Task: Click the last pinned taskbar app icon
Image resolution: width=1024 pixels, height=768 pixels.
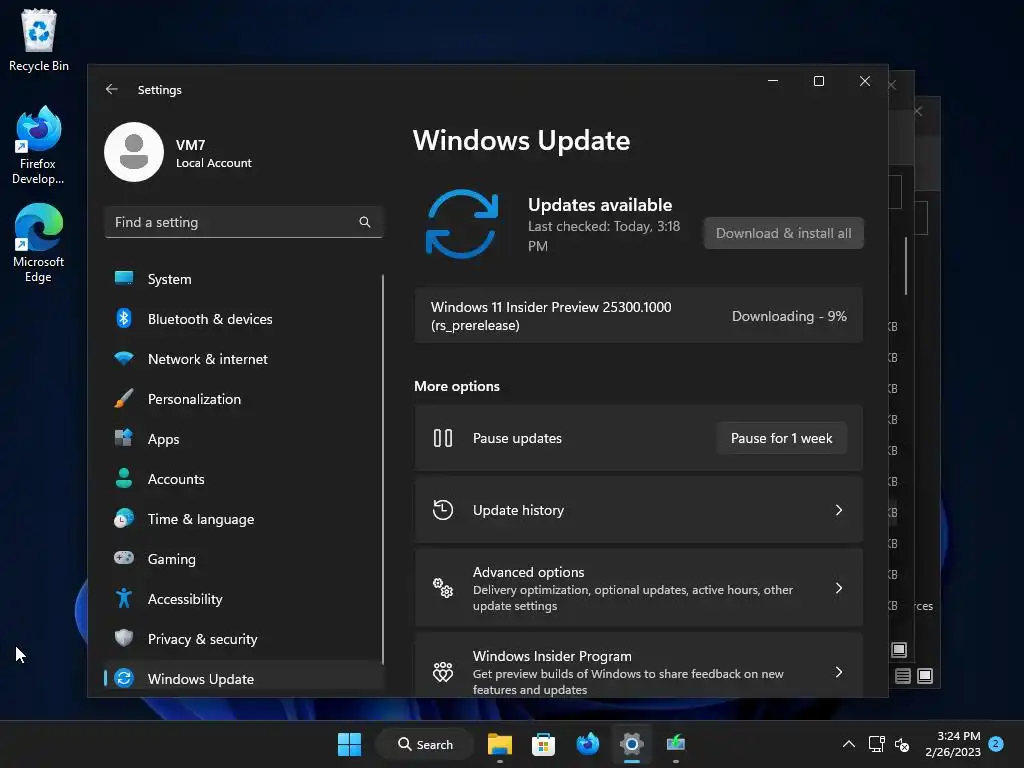Action: point(675,744)
